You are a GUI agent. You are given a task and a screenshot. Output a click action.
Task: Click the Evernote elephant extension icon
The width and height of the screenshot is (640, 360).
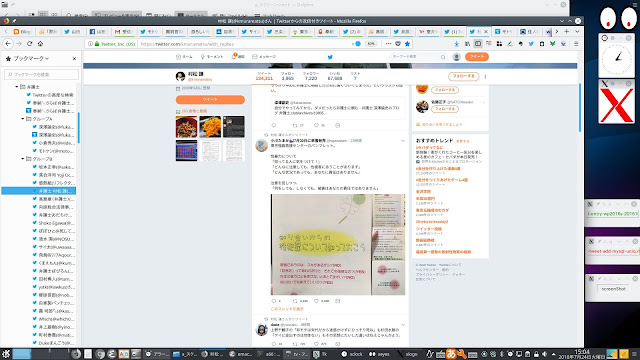click(520, 44)
